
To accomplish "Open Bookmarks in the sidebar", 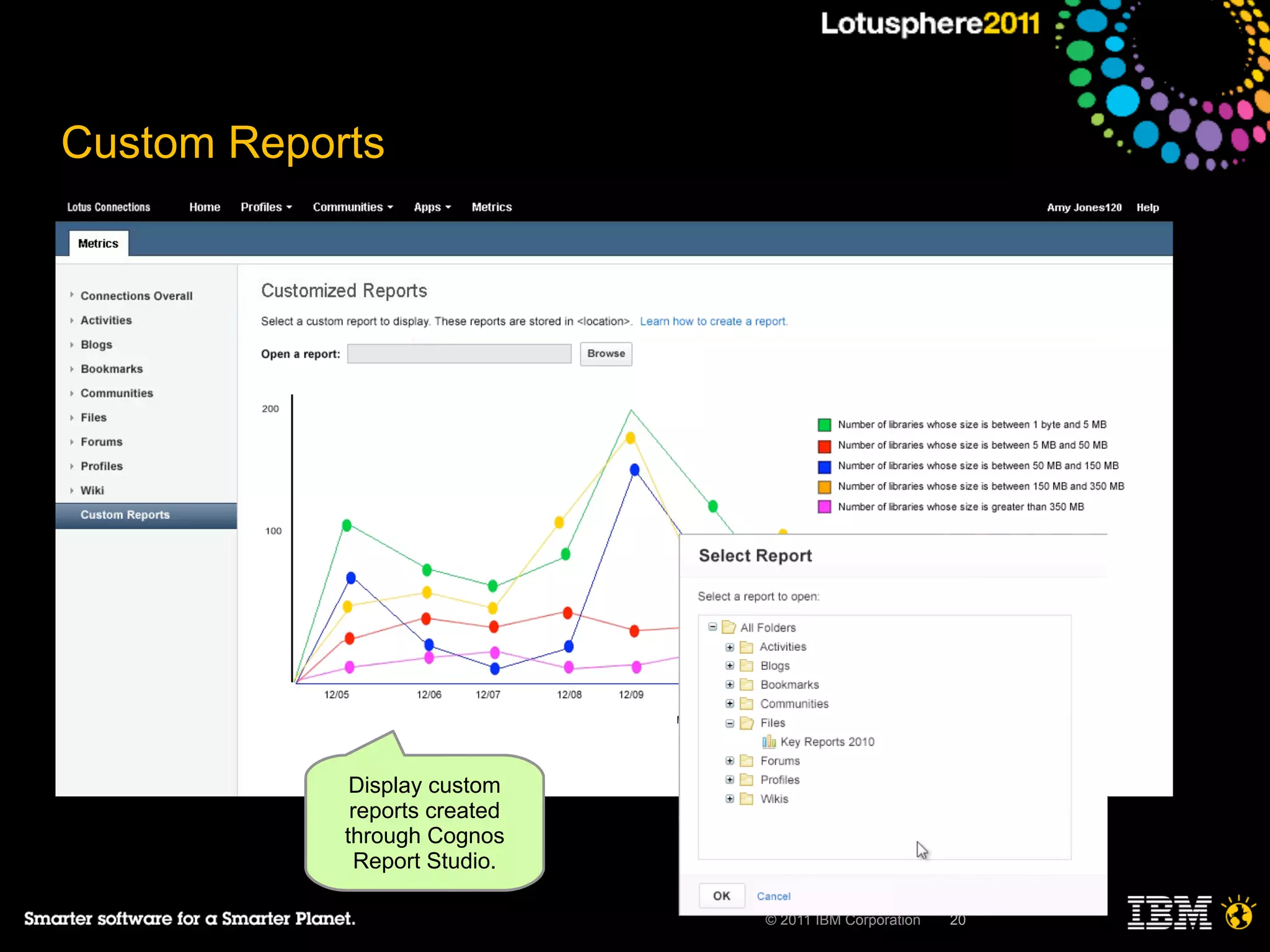I will [112, 369].
